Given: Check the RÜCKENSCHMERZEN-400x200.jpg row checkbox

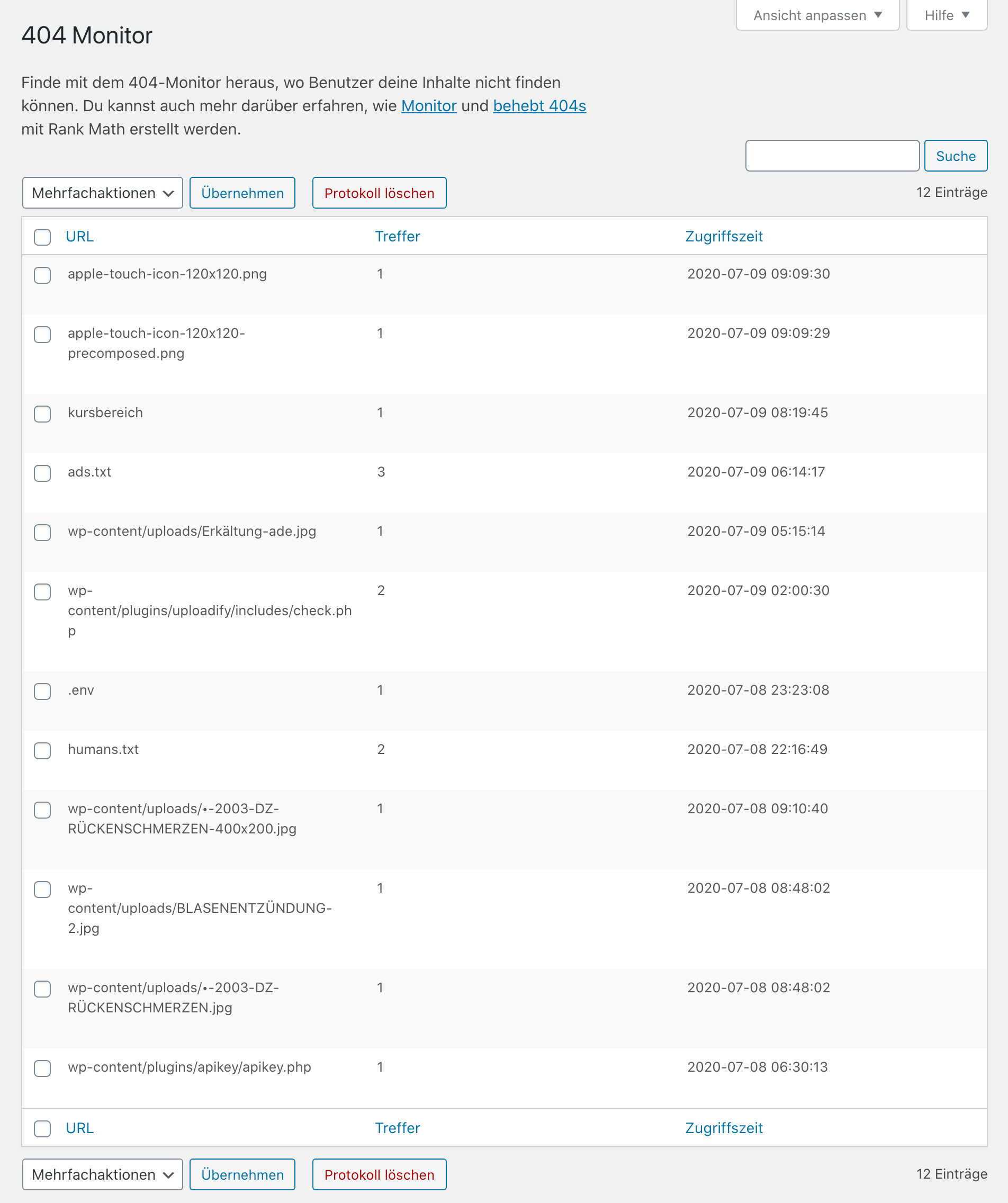Looking at the screenshot, I should 42,810.
